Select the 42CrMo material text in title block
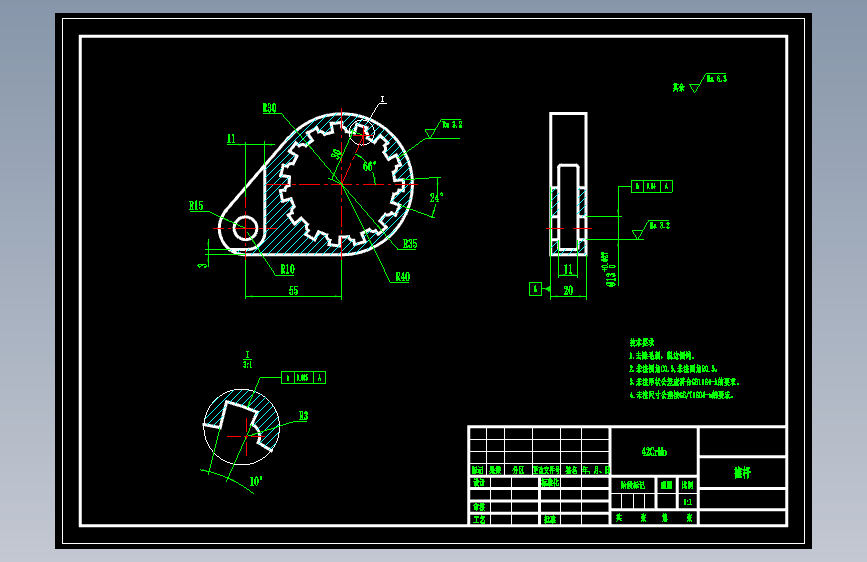The height and width of the screenshot is (562, 867). click(654, 452)
